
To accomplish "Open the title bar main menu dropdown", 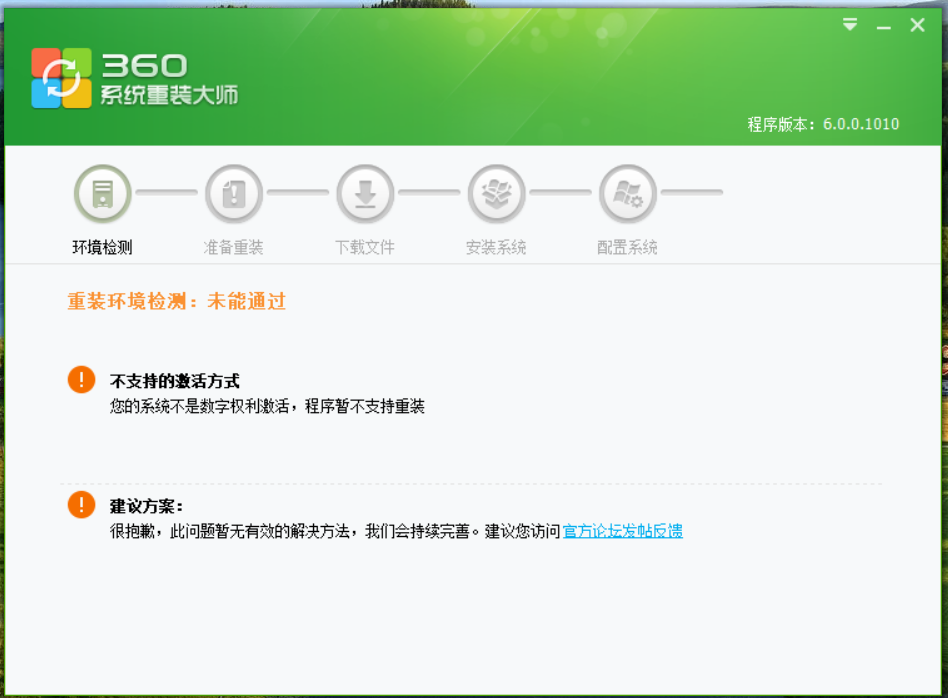I will pos(850,25).
